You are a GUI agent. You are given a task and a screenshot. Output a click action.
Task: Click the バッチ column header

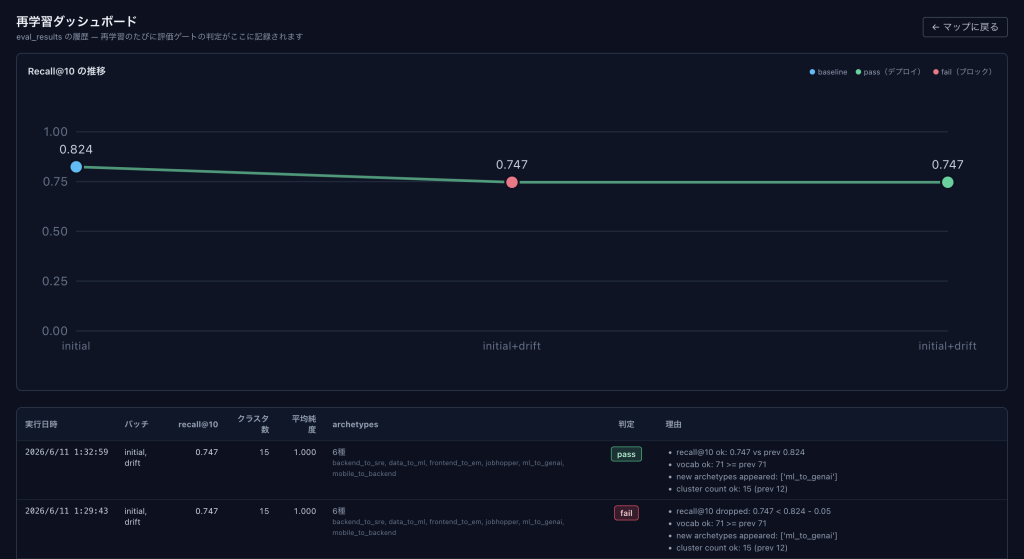(x=136, y=424)
